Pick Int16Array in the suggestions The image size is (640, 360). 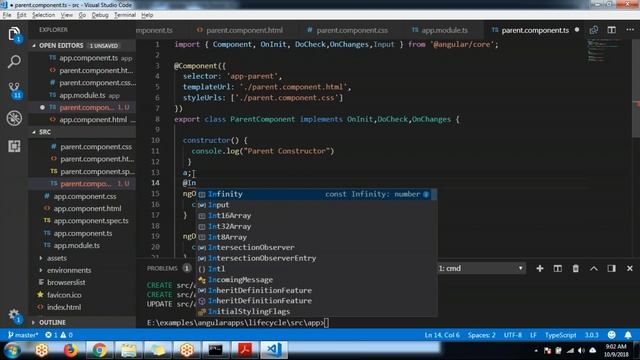tap(317, 216)
